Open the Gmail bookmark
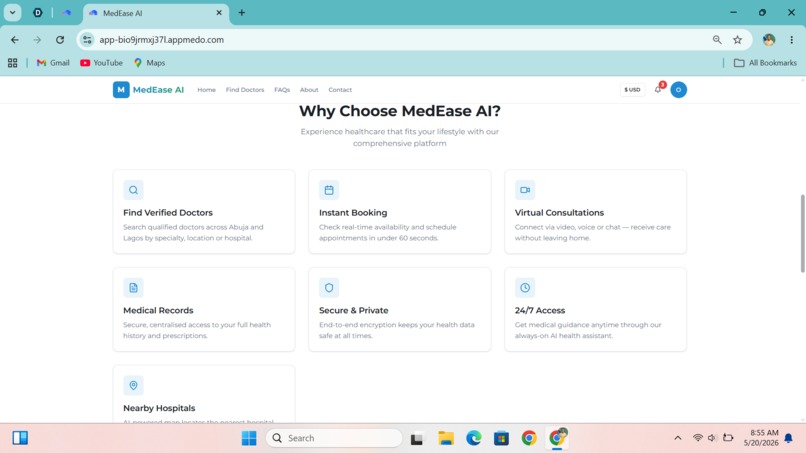This screenshot has height=453, width=806. coord(53,63)
